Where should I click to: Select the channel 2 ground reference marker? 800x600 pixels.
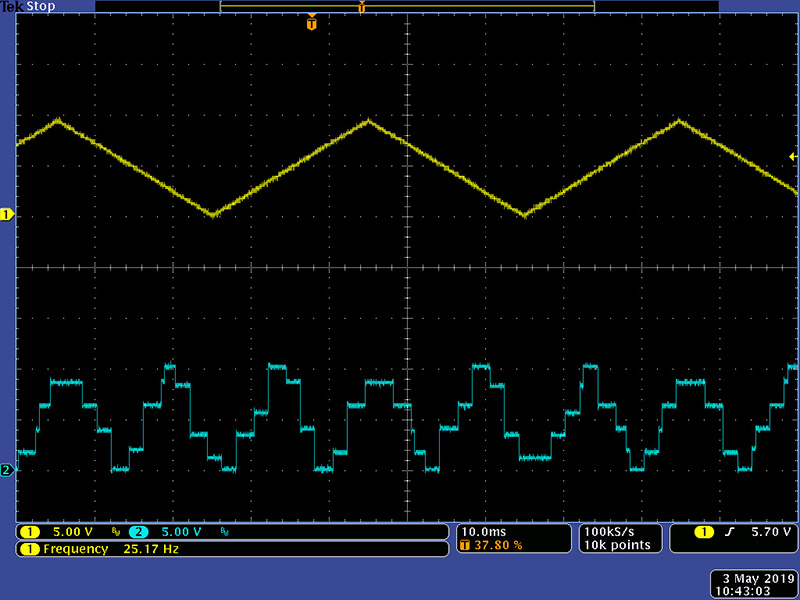coord(6,470)
